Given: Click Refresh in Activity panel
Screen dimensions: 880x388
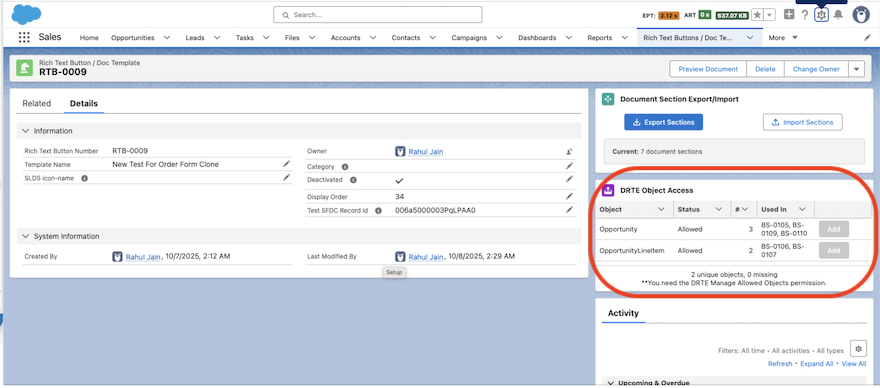Looking at the screenshot, I should 780,364.
